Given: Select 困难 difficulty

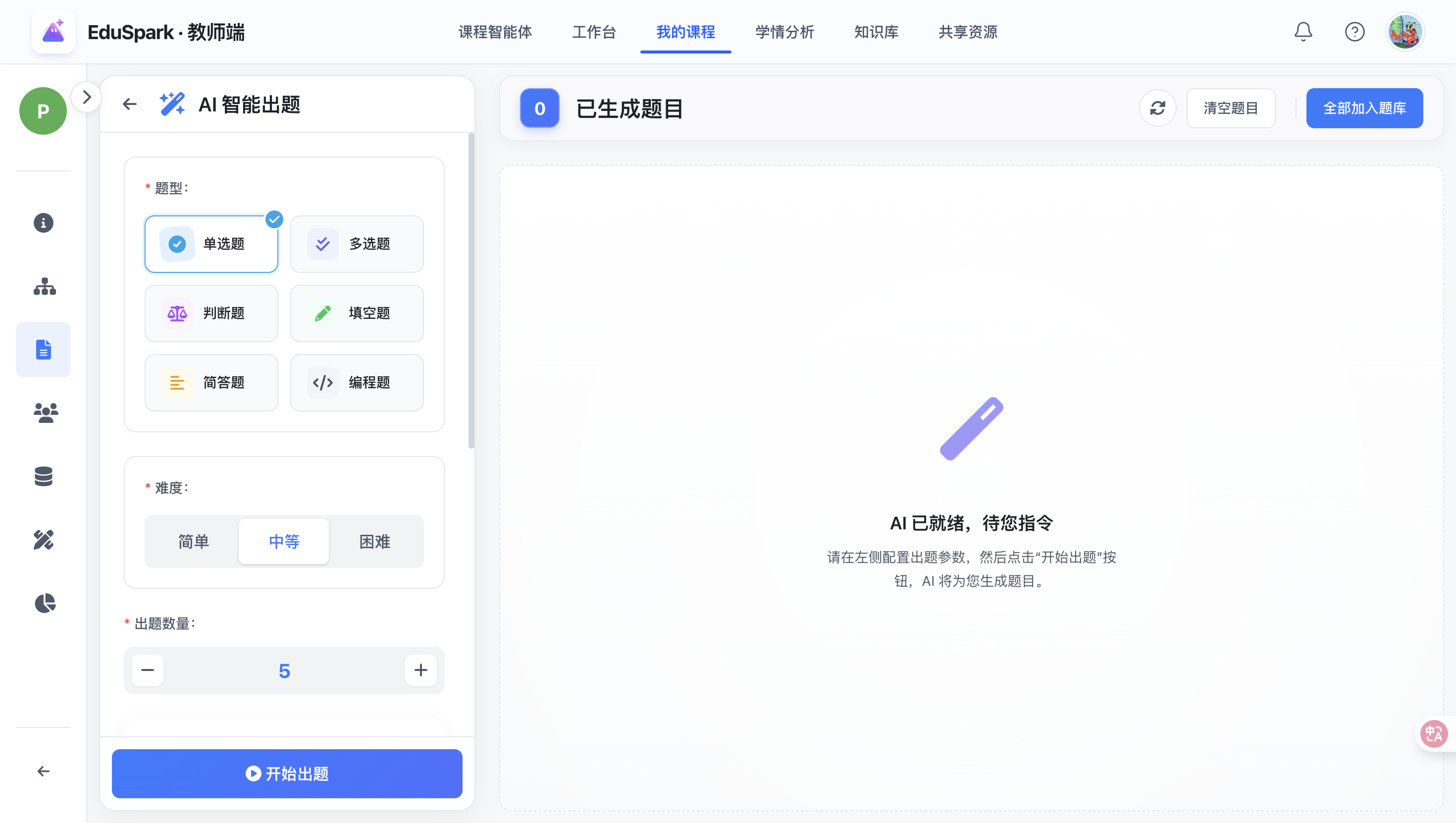Looking at the screenshot, I should [375, 542].
